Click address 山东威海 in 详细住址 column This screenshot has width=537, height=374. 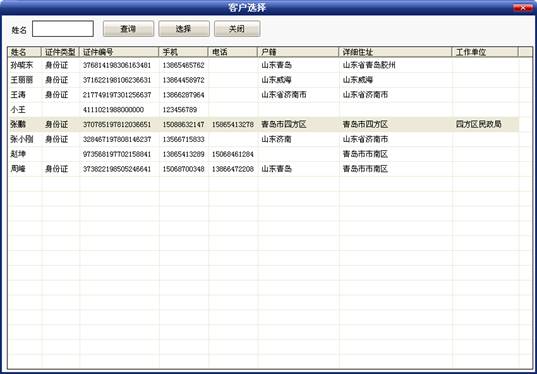click(x=358, y=80)
